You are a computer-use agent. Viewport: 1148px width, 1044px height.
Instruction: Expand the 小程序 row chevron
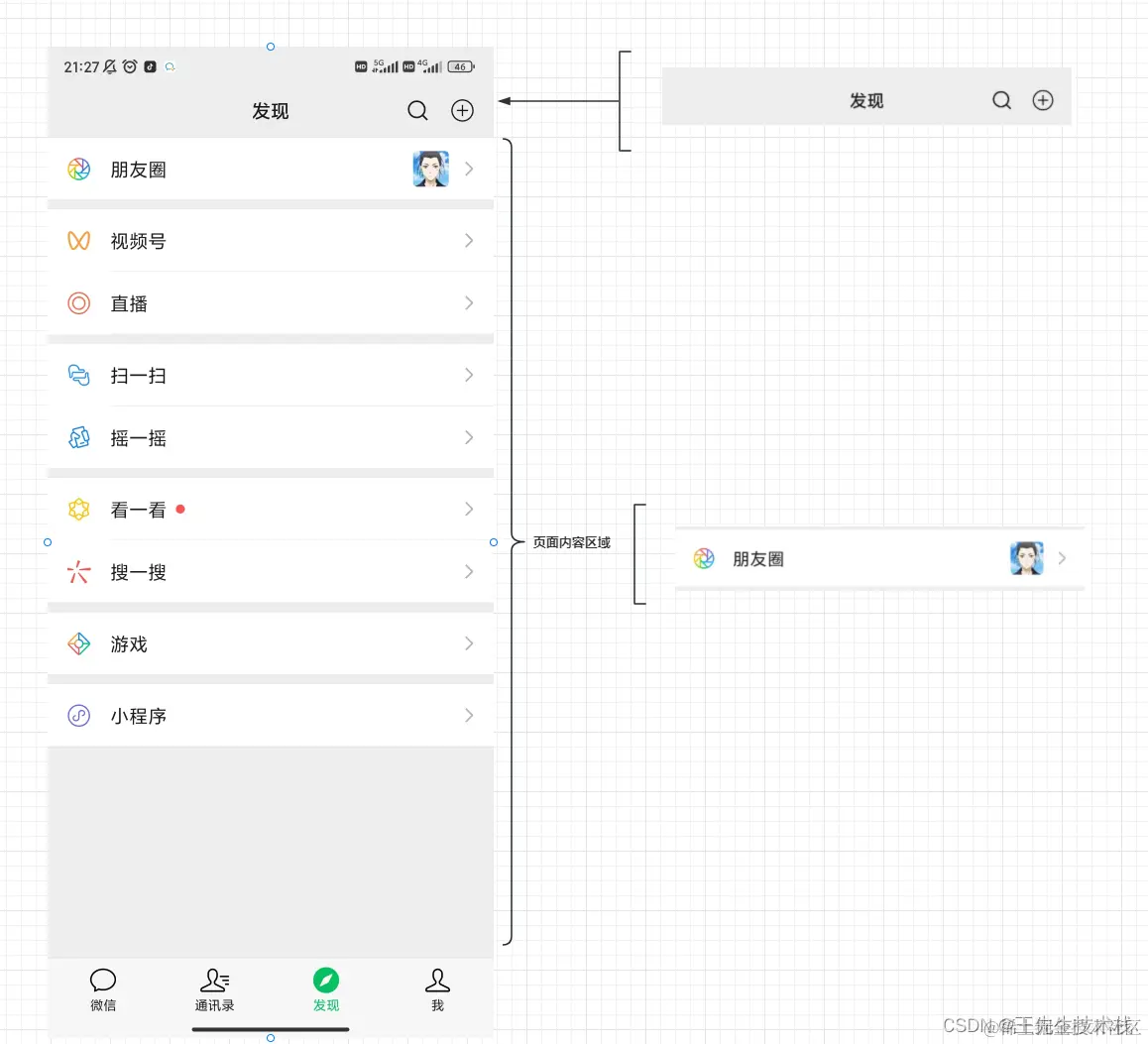pyautogui.click(x=469, y=715)
